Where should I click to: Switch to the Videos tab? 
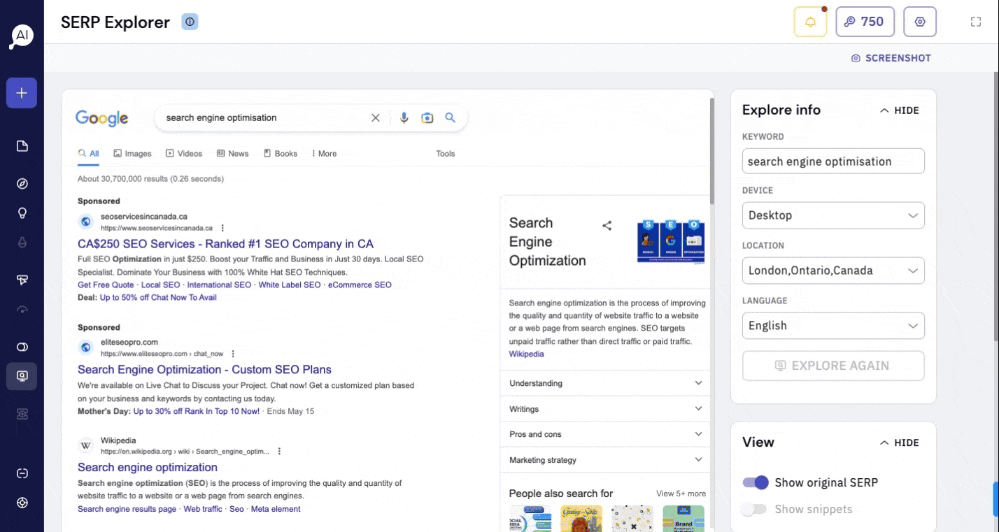(x=184, y=154)
